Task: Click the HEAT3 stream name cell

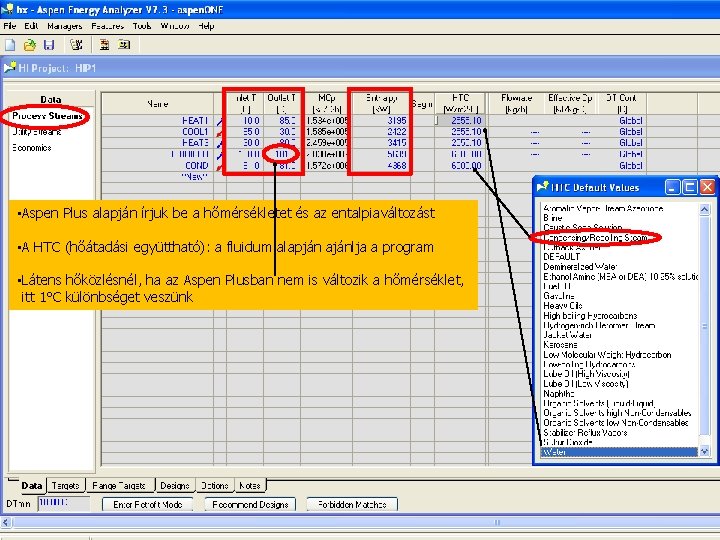Action: pyautogui.click(x=158, y=143)
